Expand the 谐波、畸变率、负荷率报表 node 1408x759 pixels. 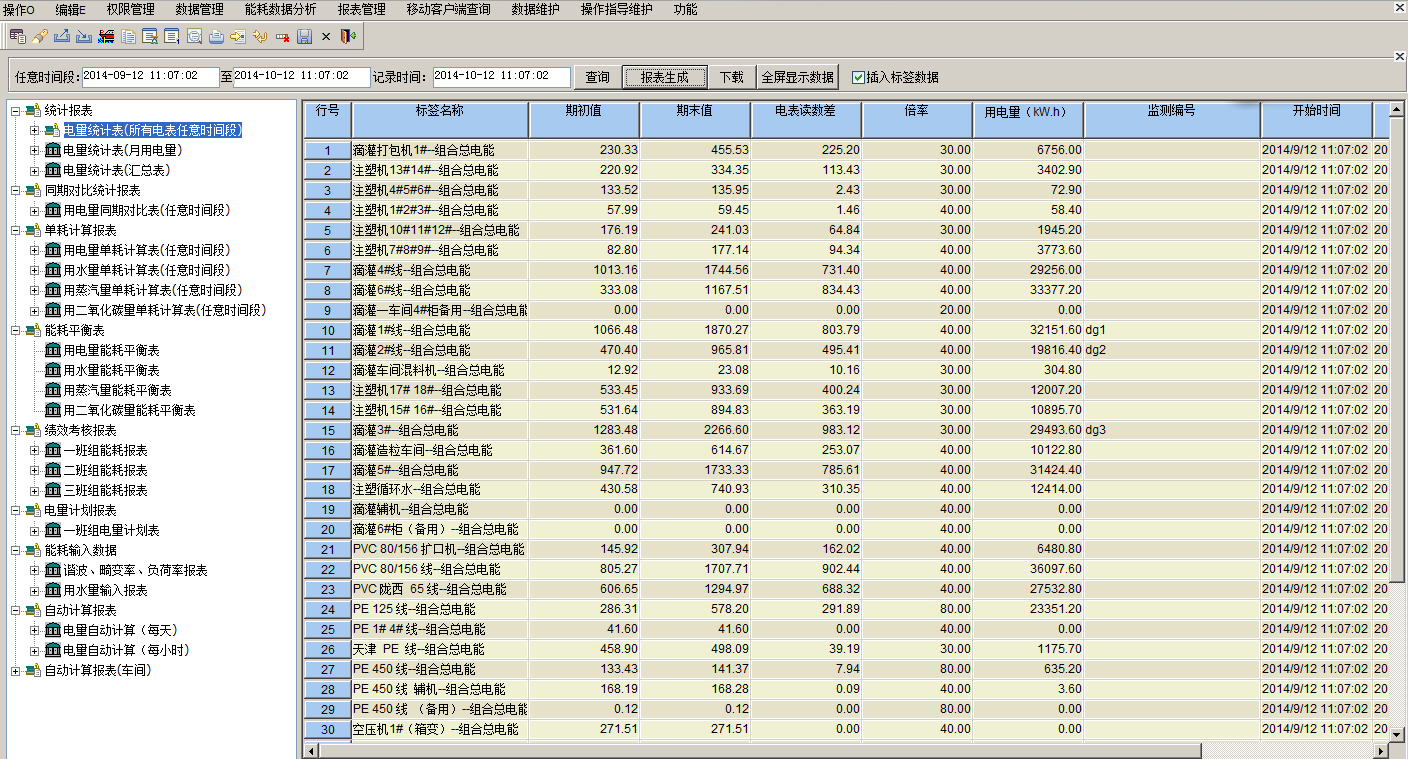33,570
